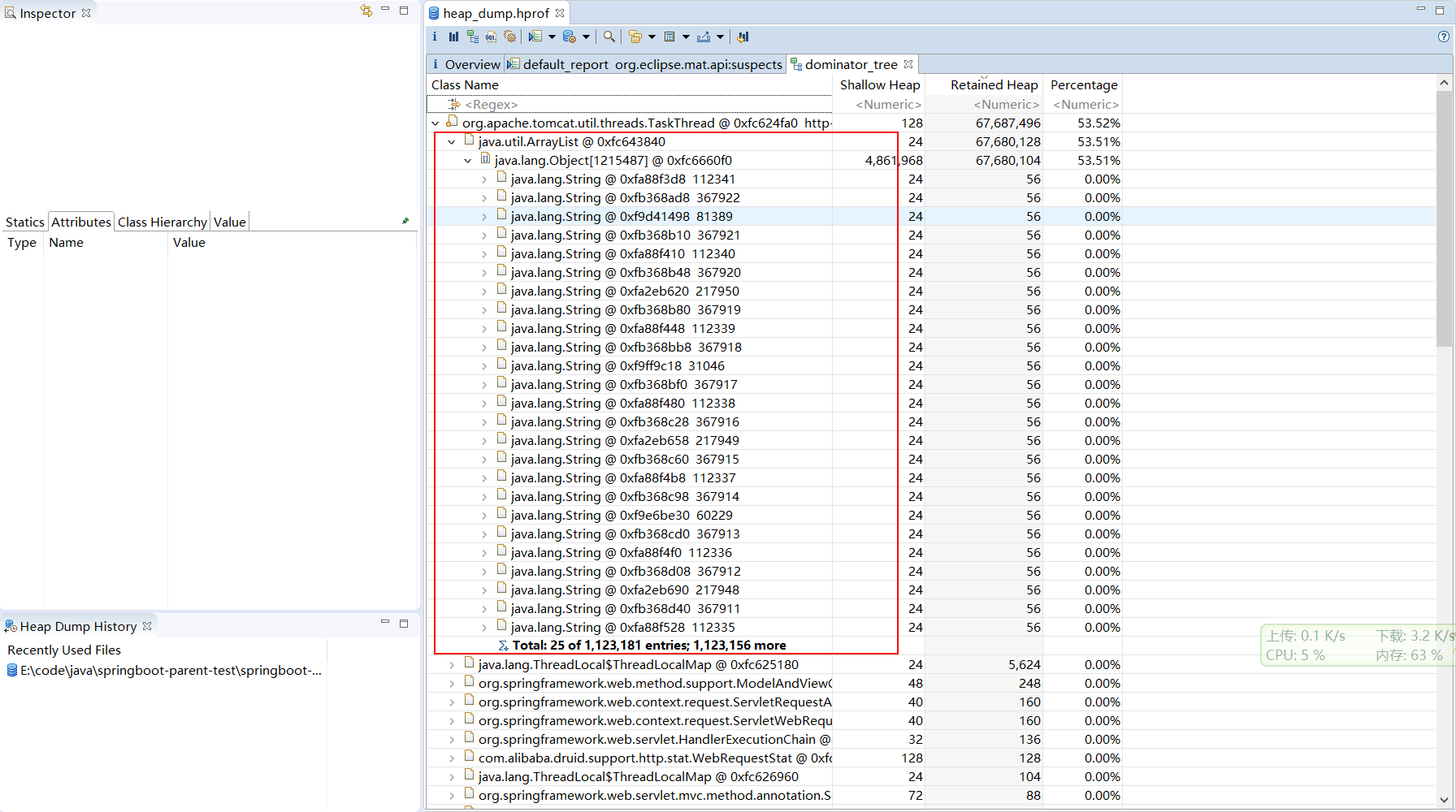Viewport: 1456px width, 812px height.
Task: Switch to the default_report suspects tab
Action: 646,64
